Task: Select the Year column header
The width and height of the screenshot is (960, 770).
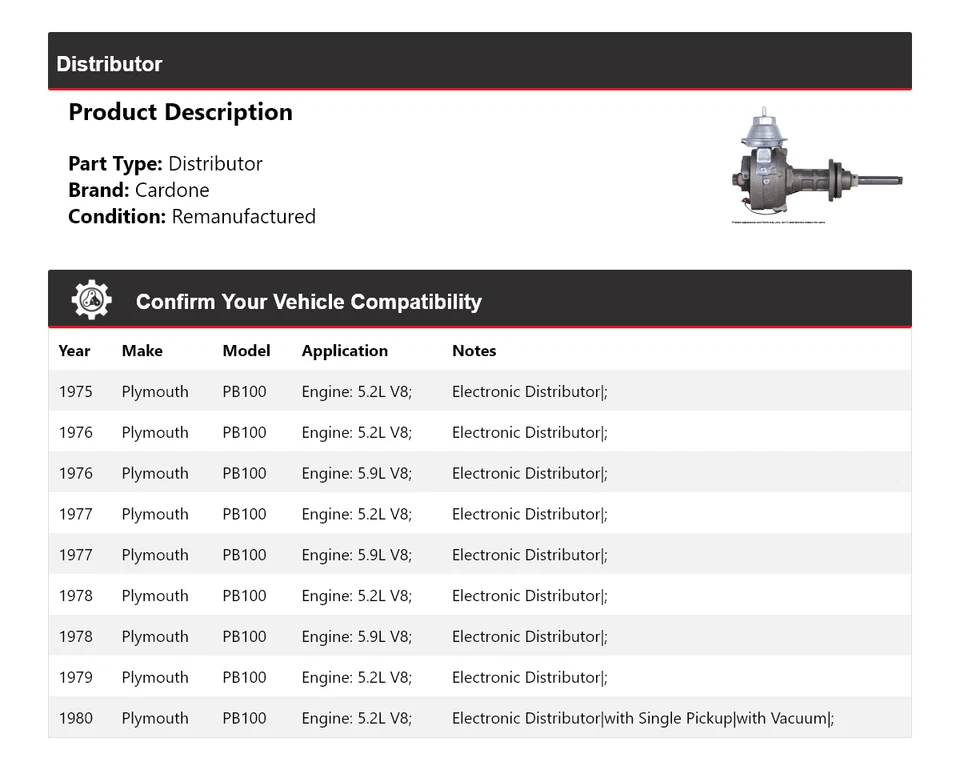Action: pos(74,351)
